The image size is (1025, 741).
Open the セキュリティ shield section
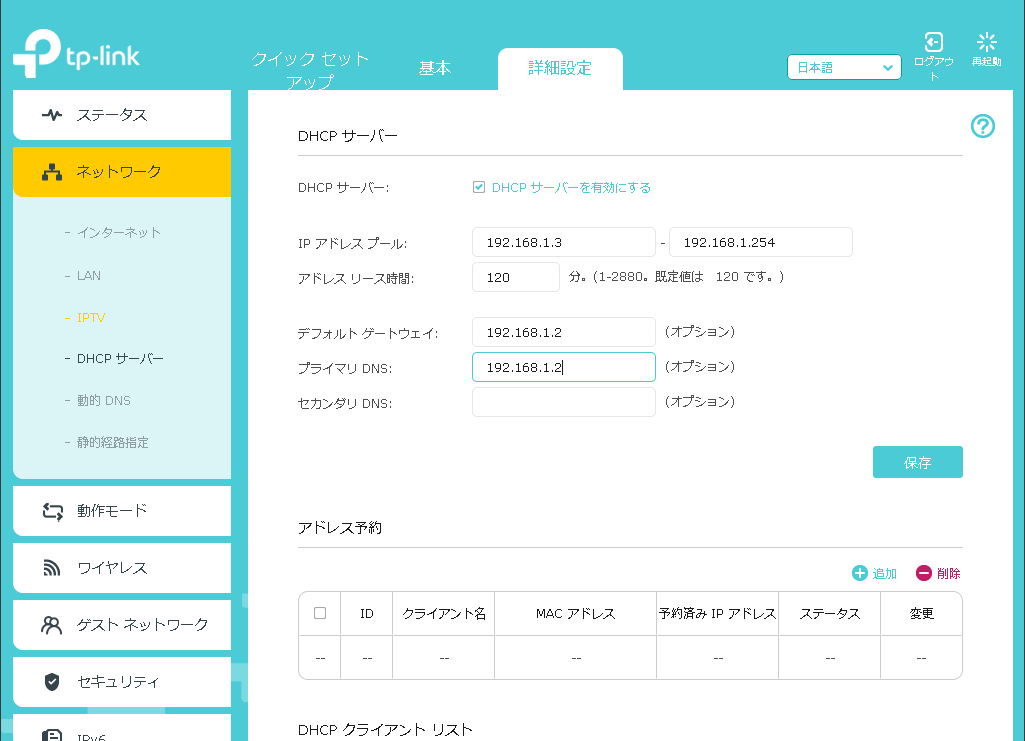122,682
